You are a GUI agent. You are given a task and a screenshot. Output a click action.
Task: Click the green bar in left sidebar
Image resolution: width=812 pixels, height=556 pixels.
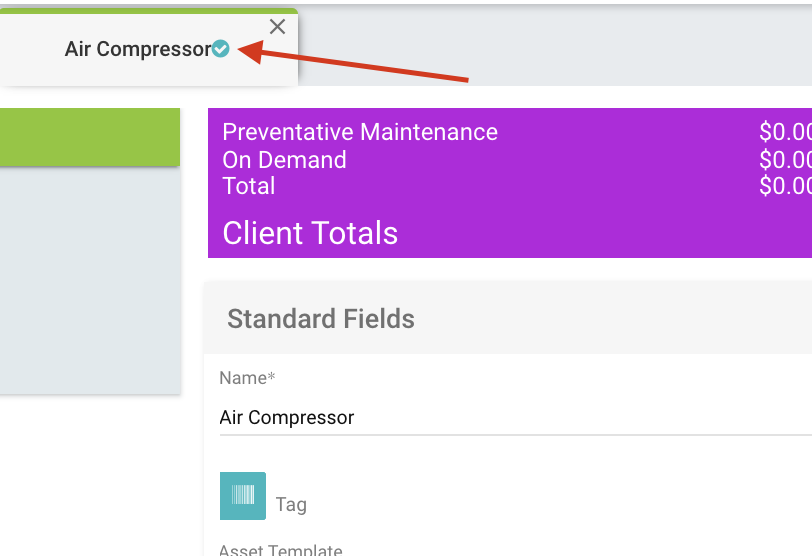coord(90,137)
